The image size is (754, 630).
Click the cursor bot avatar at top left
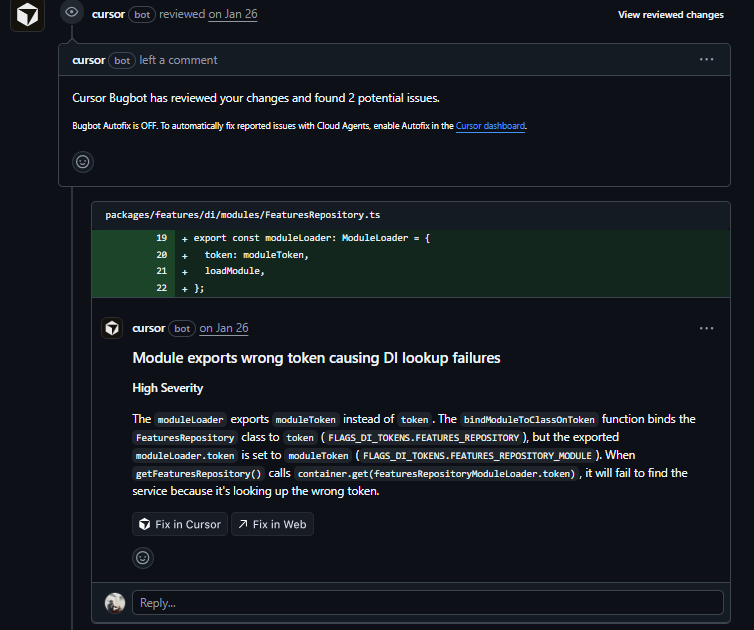coord(27,15)
